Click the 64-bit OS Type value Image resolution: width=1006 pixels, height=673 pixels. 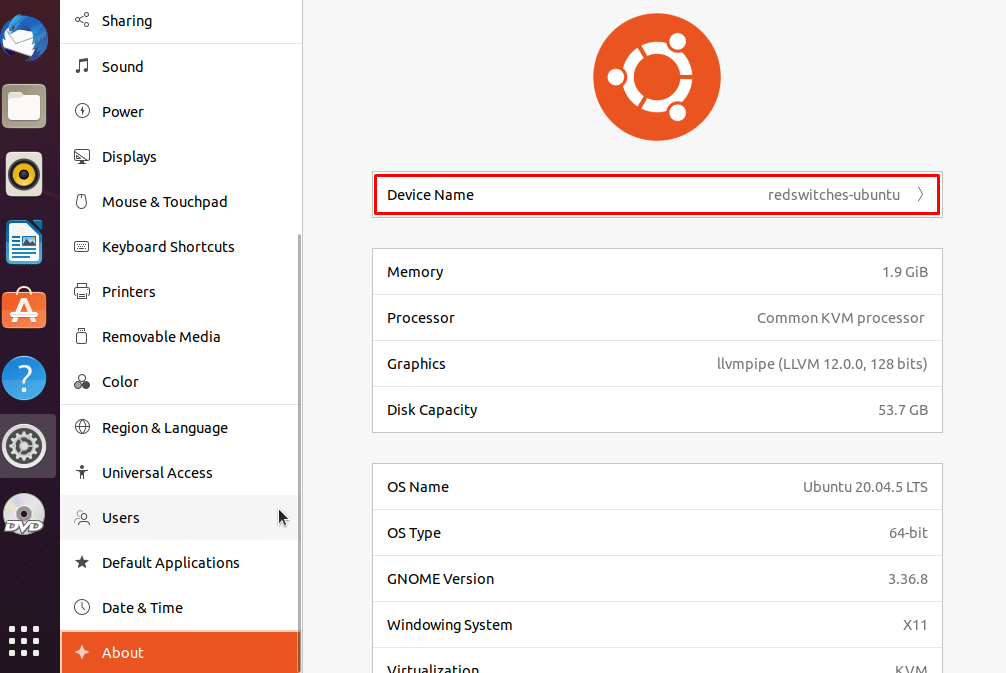coord(908,532)
